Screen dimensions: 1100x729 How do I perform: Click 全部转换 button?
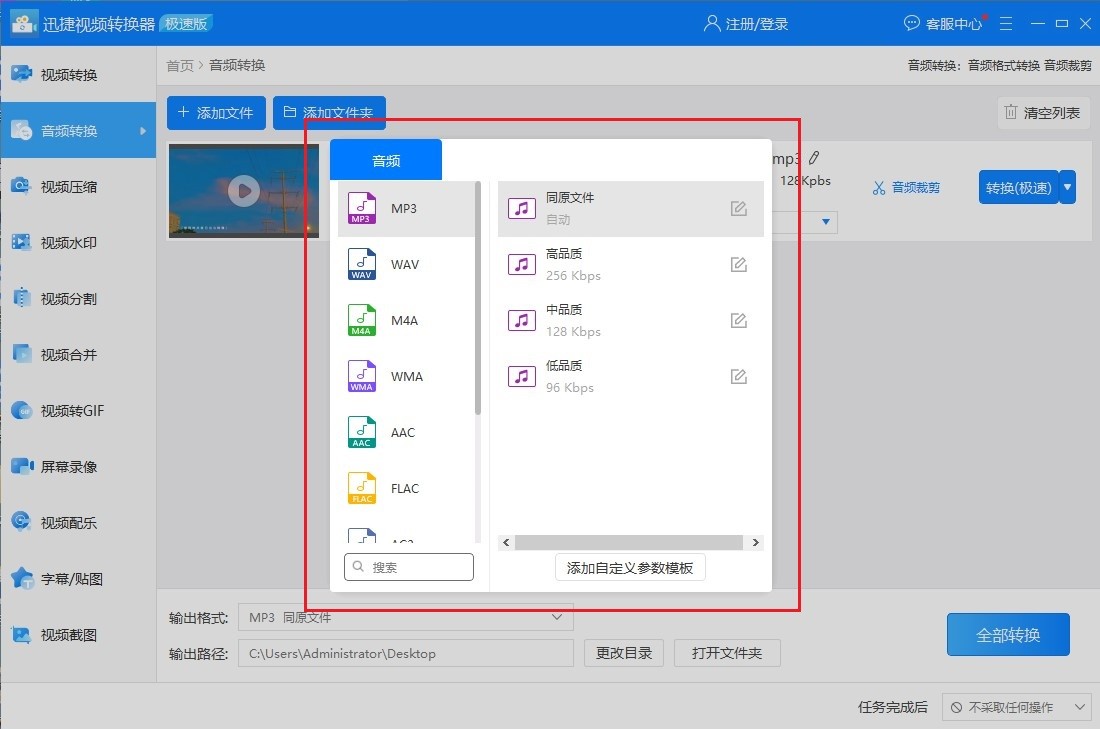[1008, 635]
